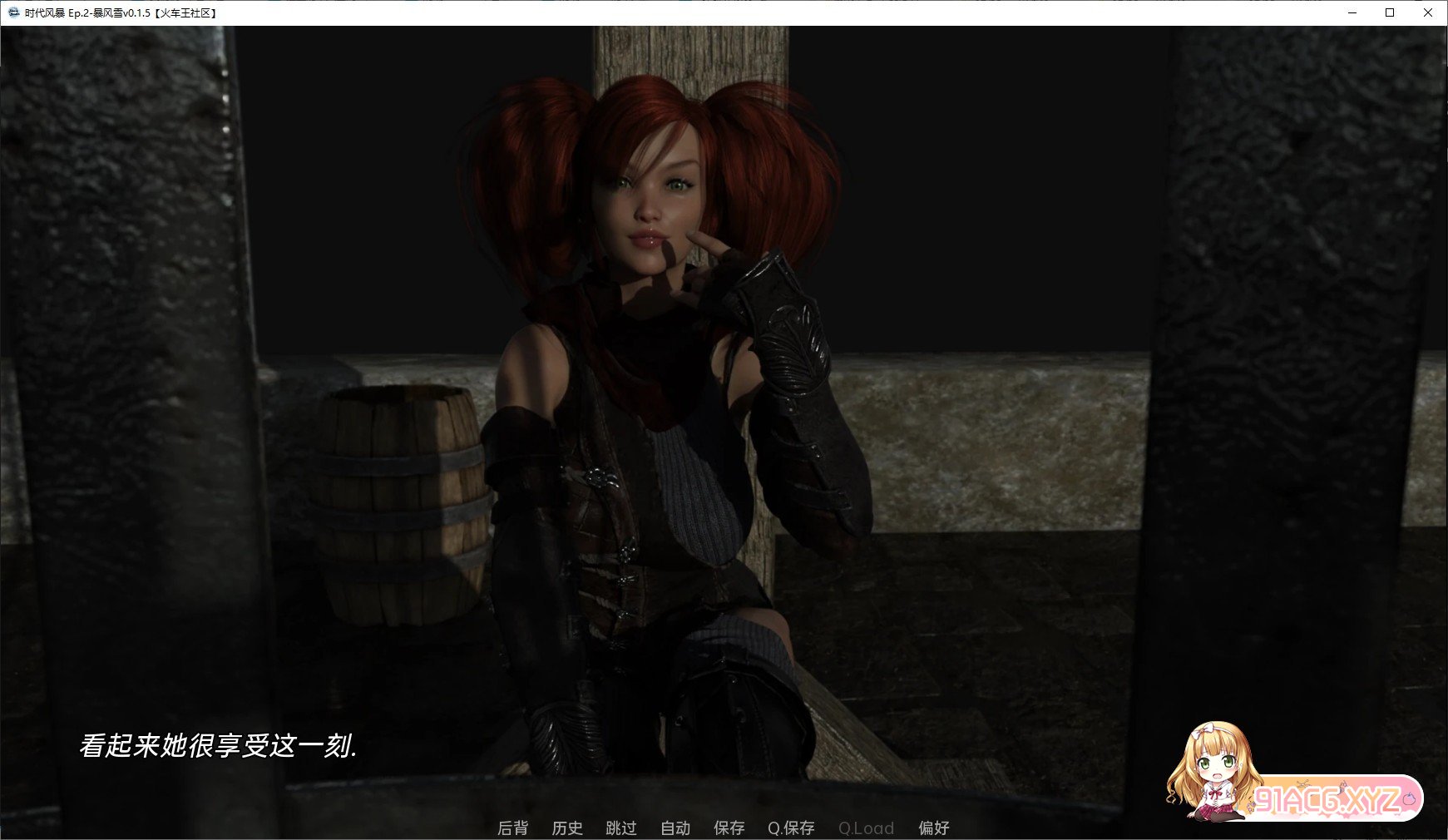
Task: Quick save with Q.保存
Action: tap(791, 828)
